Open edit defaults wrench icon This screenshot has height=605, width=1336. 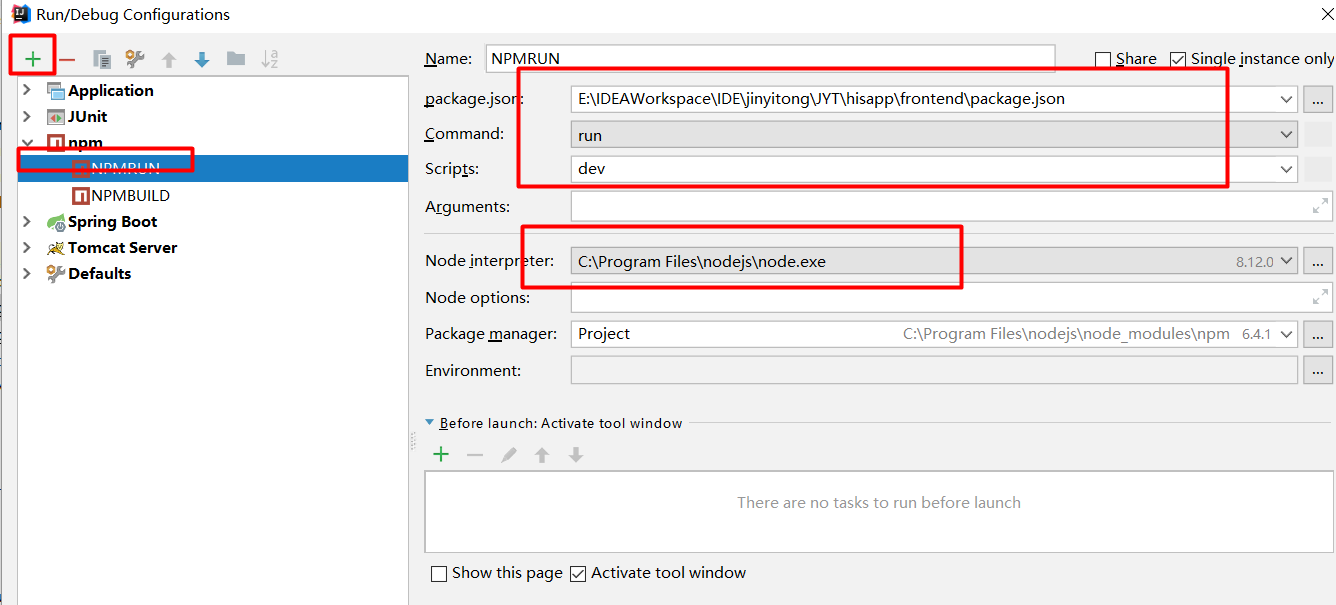pyautogui.click(x=135, y=59)
